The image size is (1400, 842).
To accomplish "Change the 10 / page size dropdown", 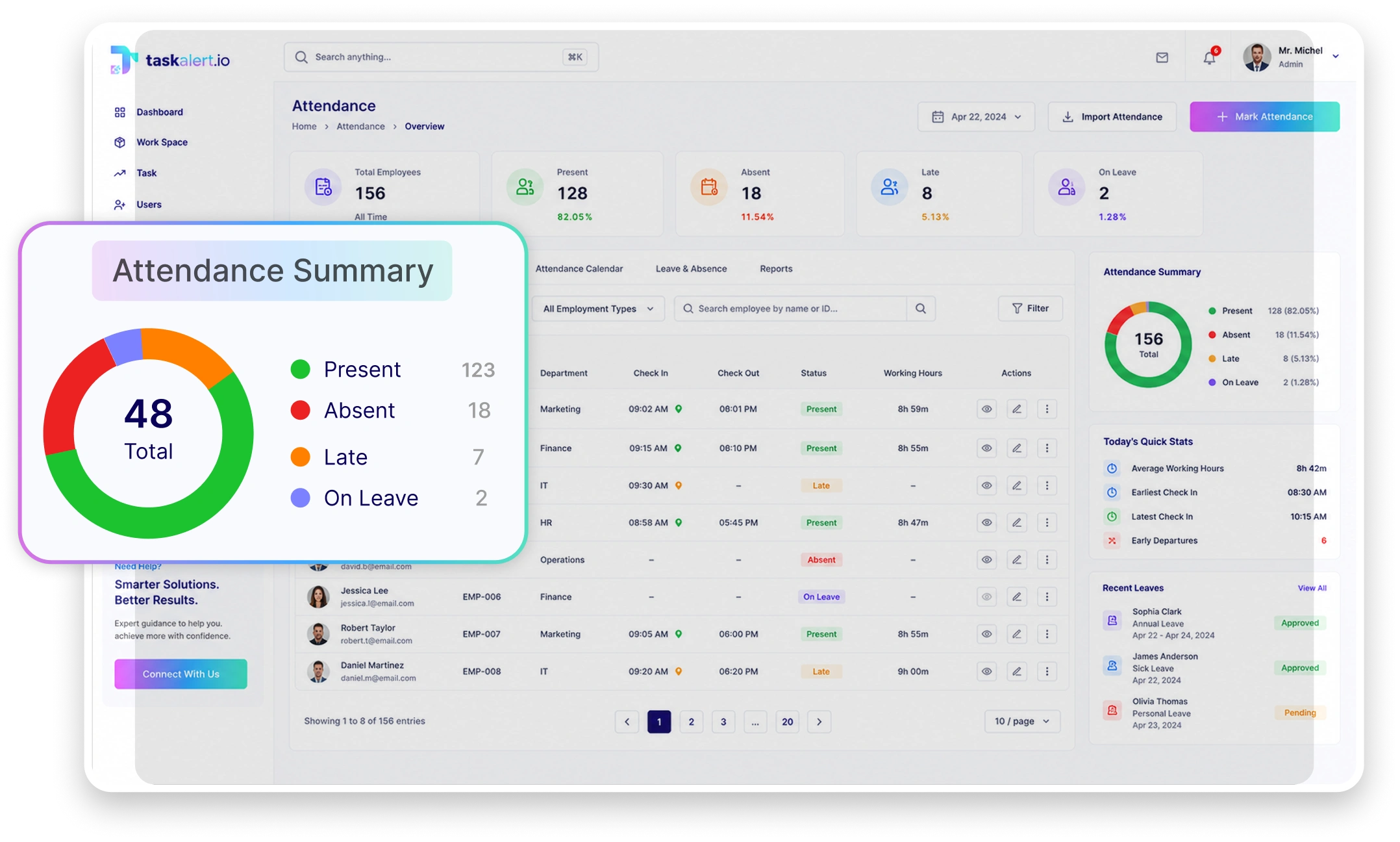I will pyautogui.click(x=1022, y=721).
